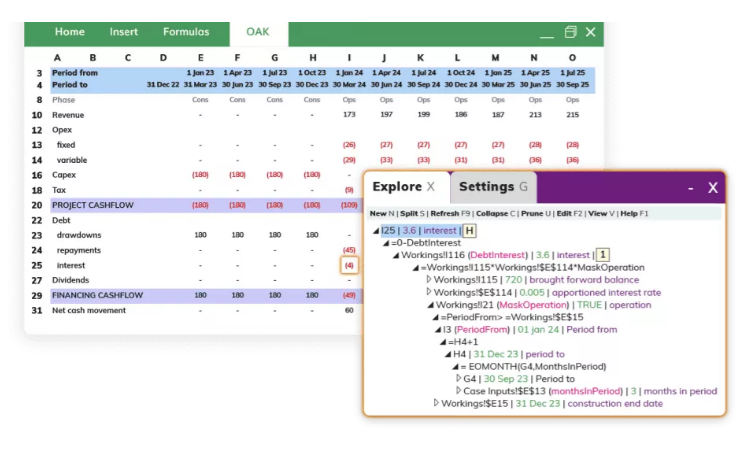Click the H badge next to I25 interest
737x451 pixels.
[470, 231]
